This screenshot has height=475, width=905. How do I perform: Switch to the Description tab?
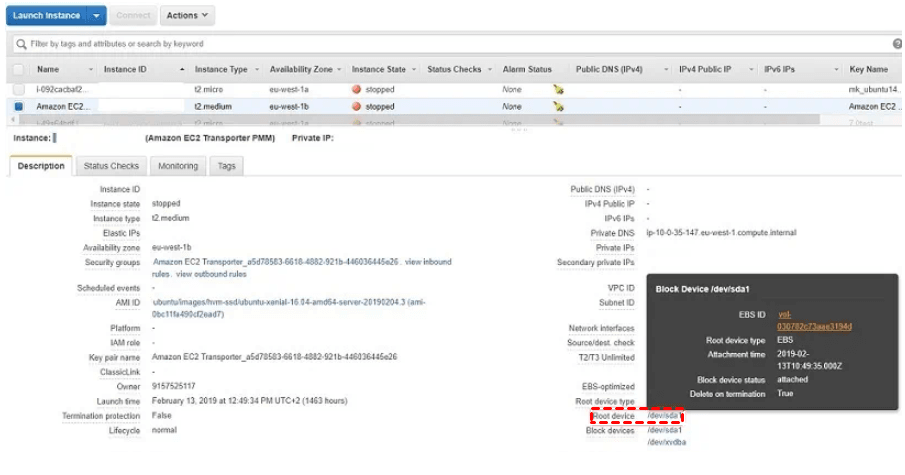[x=41, y=166]
